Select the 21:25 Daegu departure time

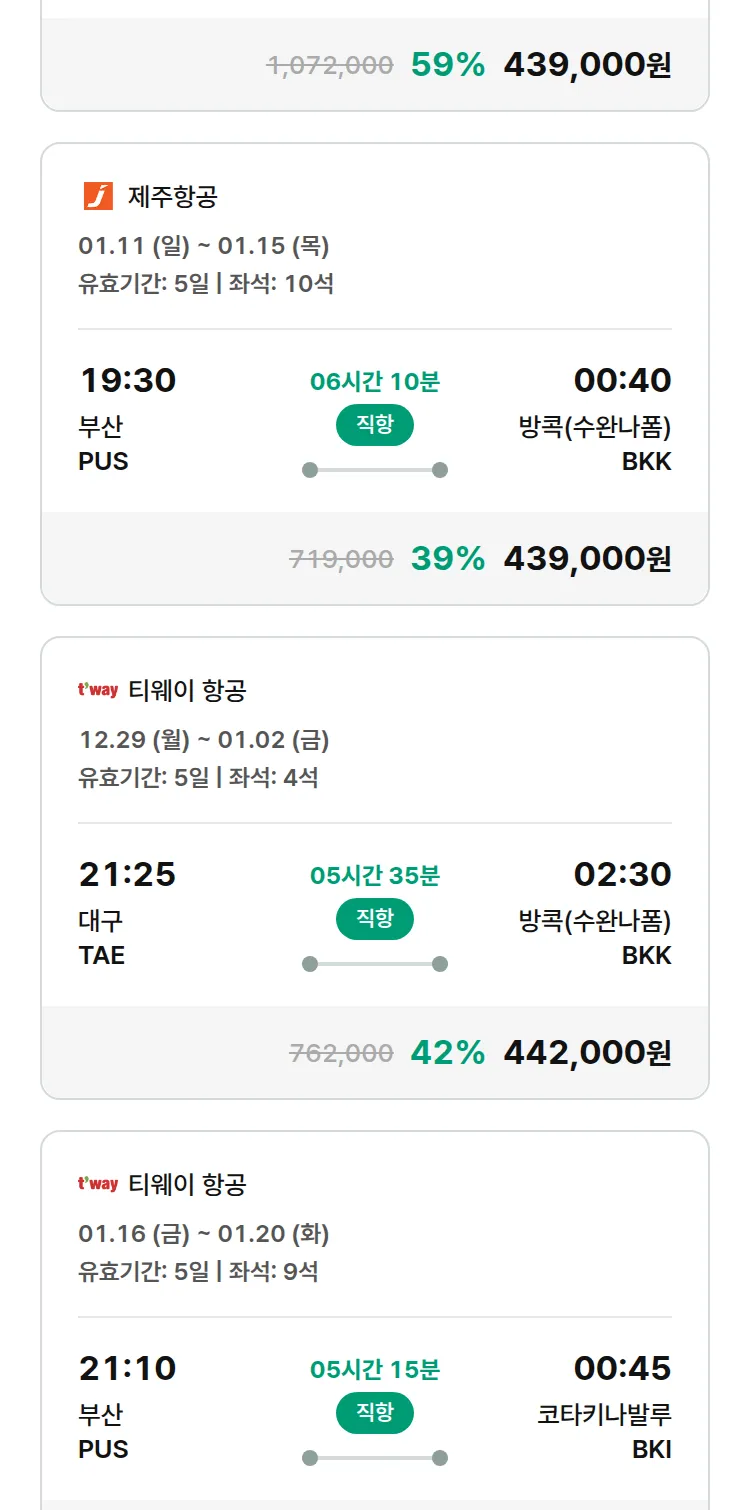pos(127,874)
